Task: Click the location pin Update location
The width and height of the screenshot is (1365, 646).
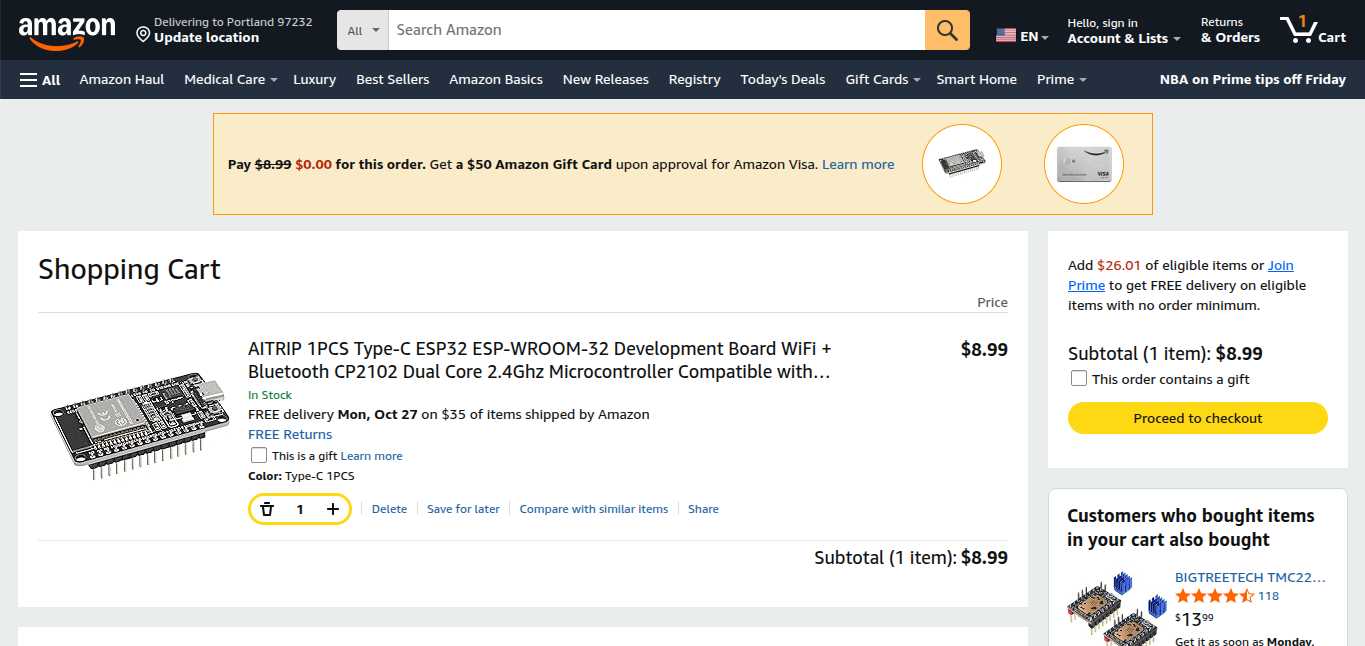Action: [x=197, y=30]
